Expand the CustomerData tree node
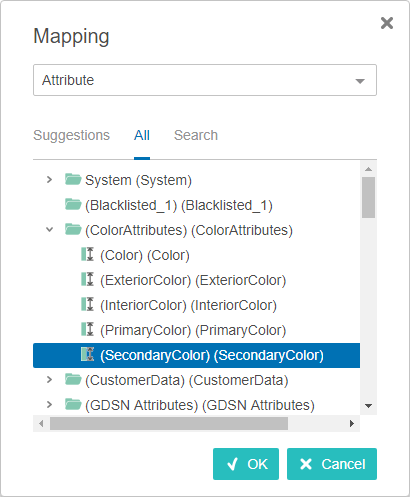Viewport: 410px width, 497px height. [x=49, y=380]
